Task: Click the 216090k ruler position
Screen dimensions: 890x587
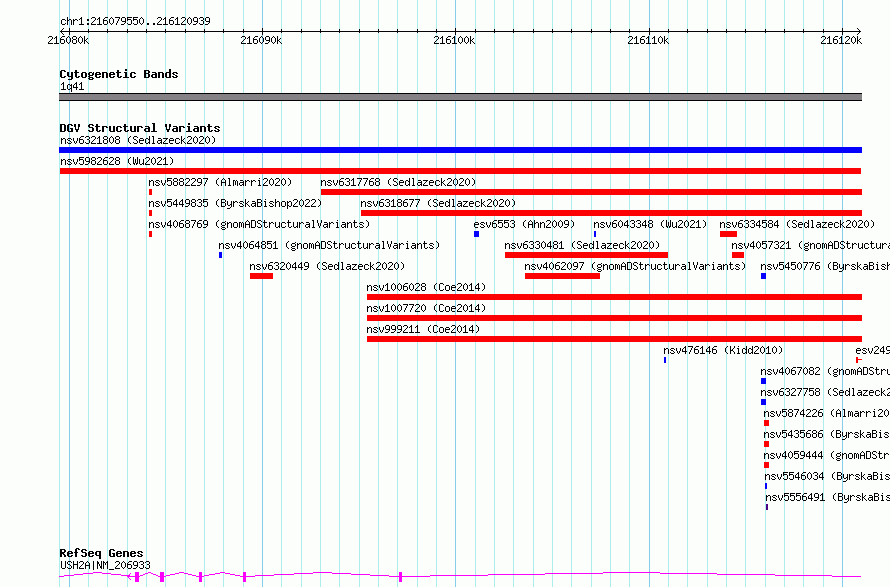Action: pyautogui.click(x=261, y=40)
